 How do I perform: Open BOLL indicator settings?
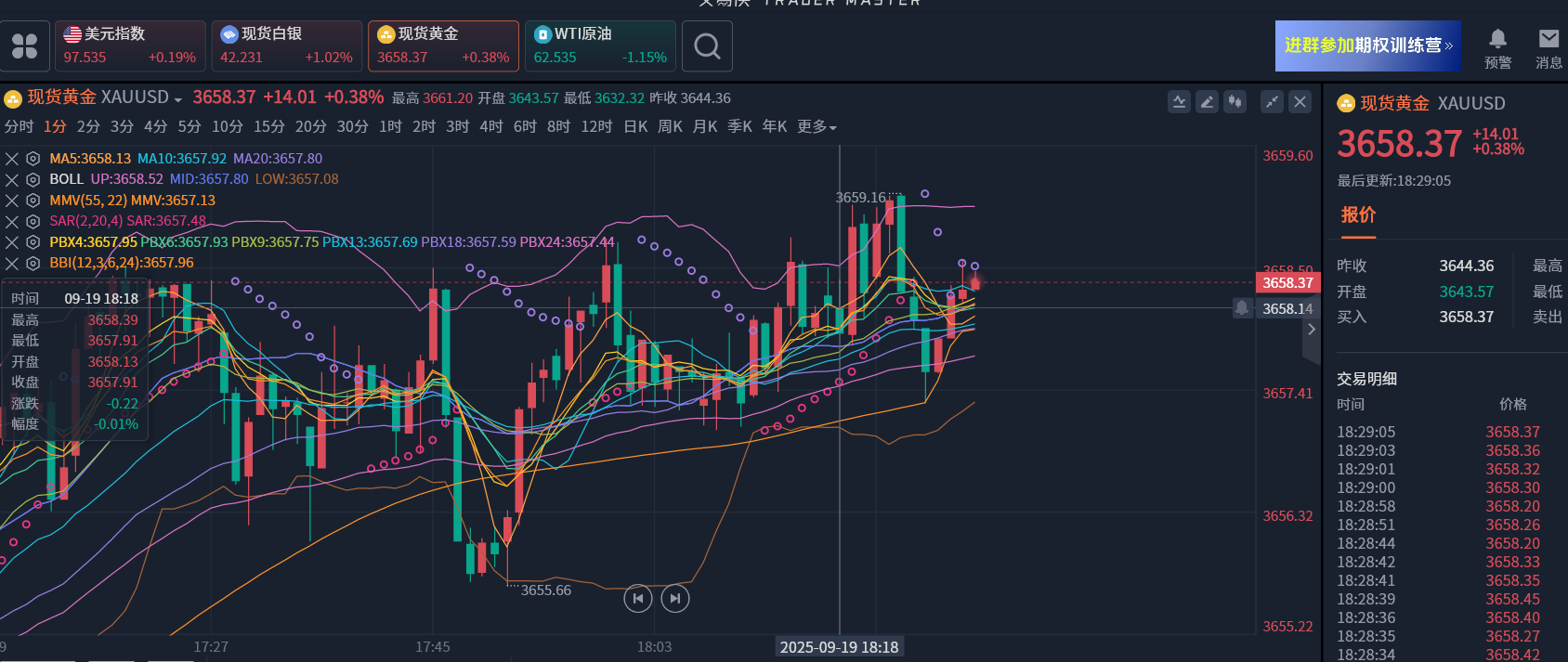(33, 179)
